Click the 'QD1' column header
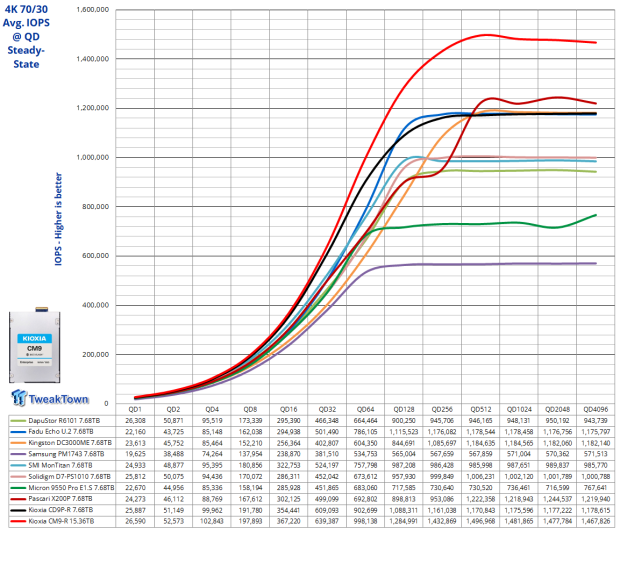620x568 pixels. pos(135,409)
